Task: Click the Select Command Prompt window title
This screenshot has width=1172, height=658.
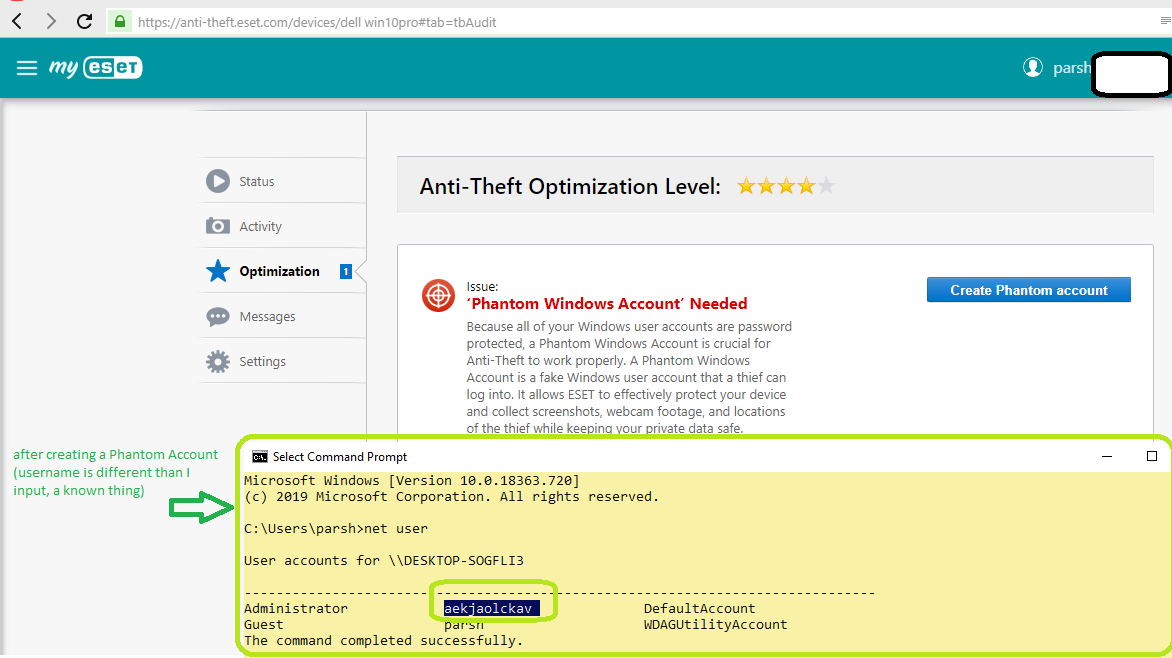Action: pos(340,456)
